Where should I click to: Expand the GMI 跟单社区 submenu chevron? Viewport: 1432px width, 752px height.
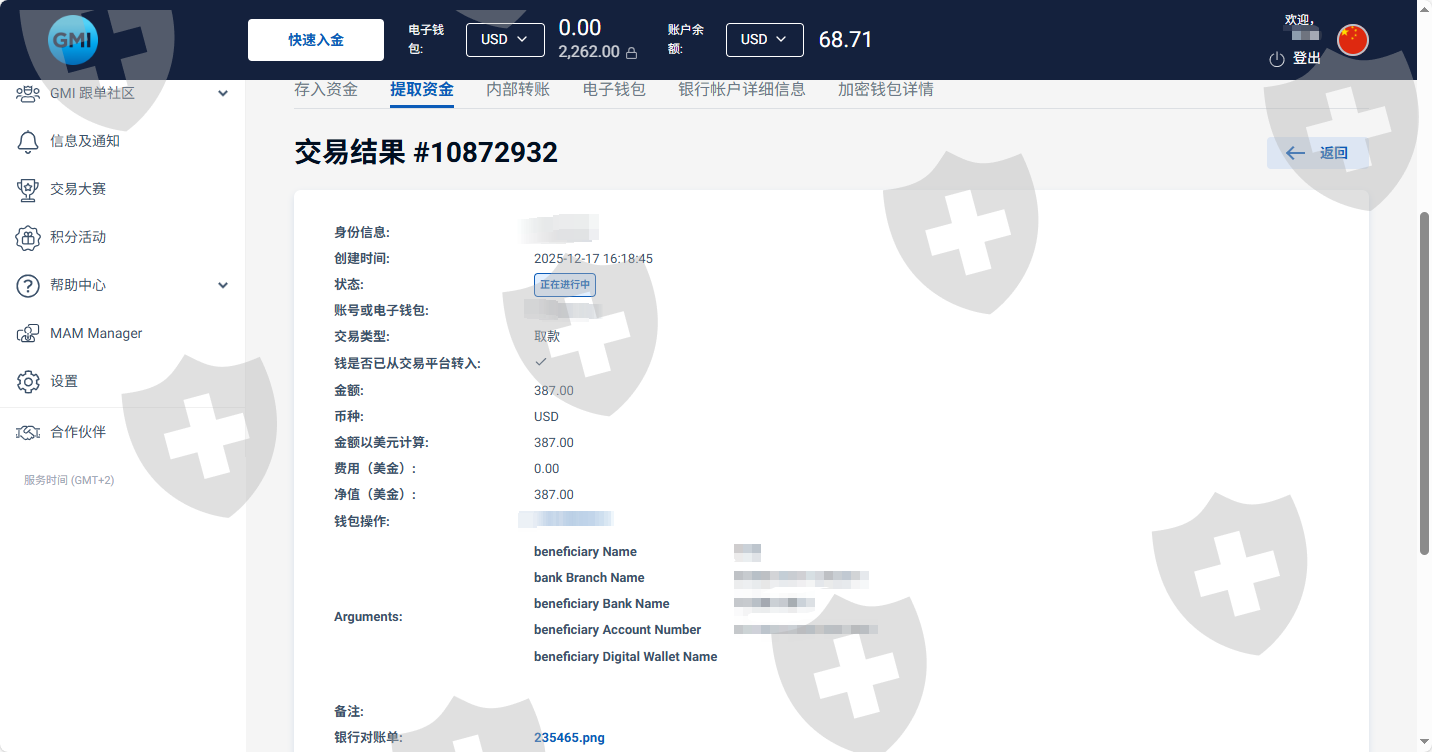click(x=223, y=93)
